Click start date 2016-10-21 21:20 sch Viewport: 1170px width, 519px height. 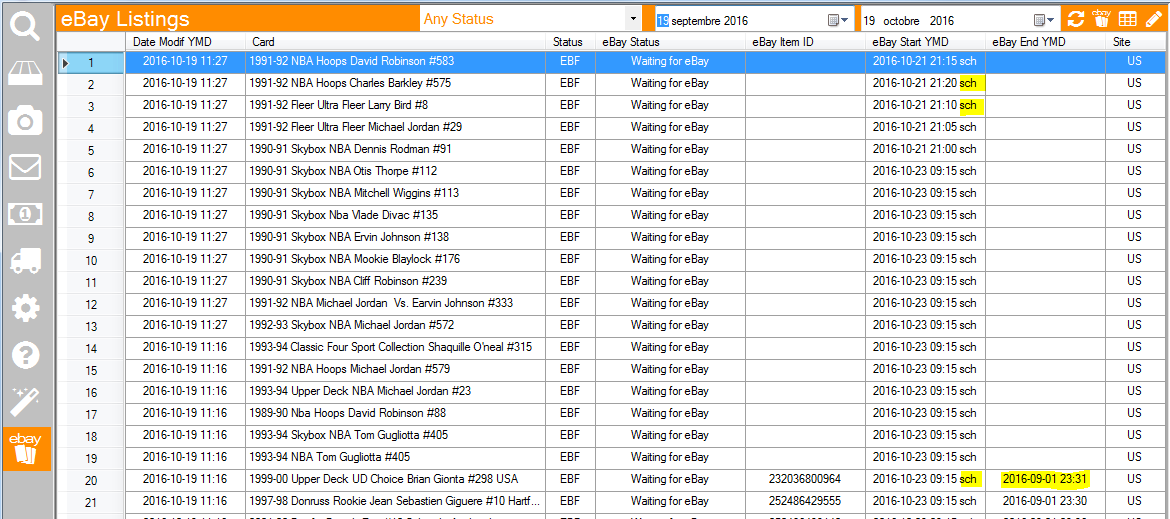pyautogui.click(x=925, y=83)
